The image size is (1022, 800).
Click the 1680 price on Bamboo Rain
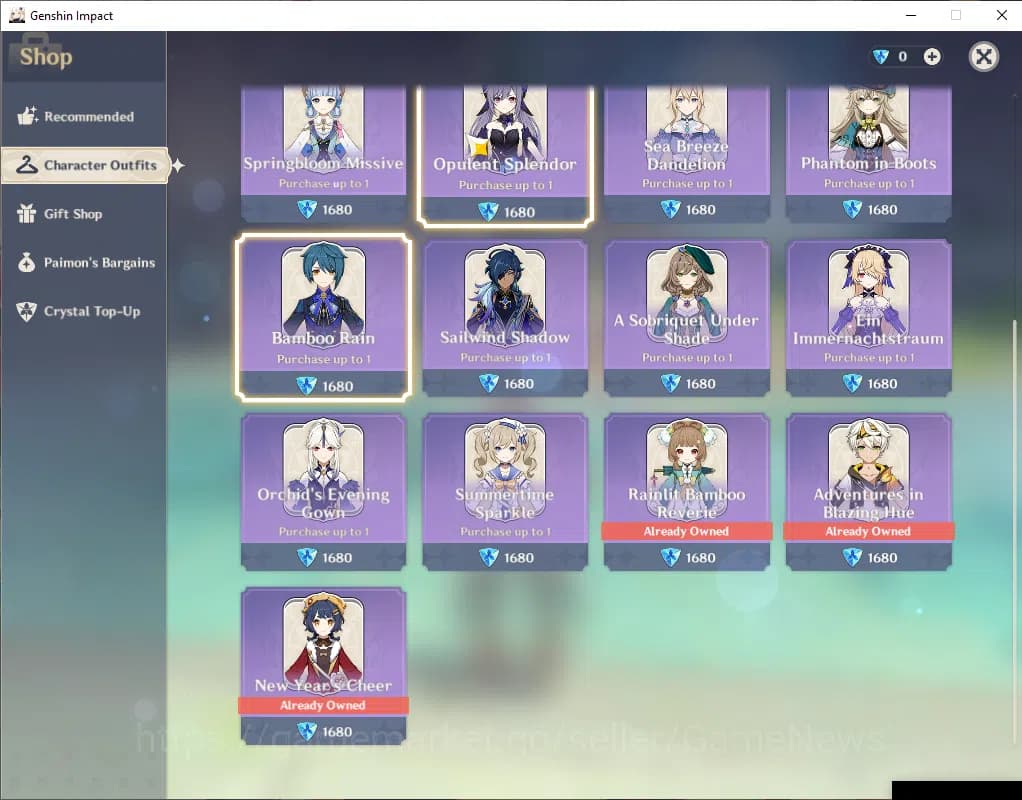click(338, 386)
